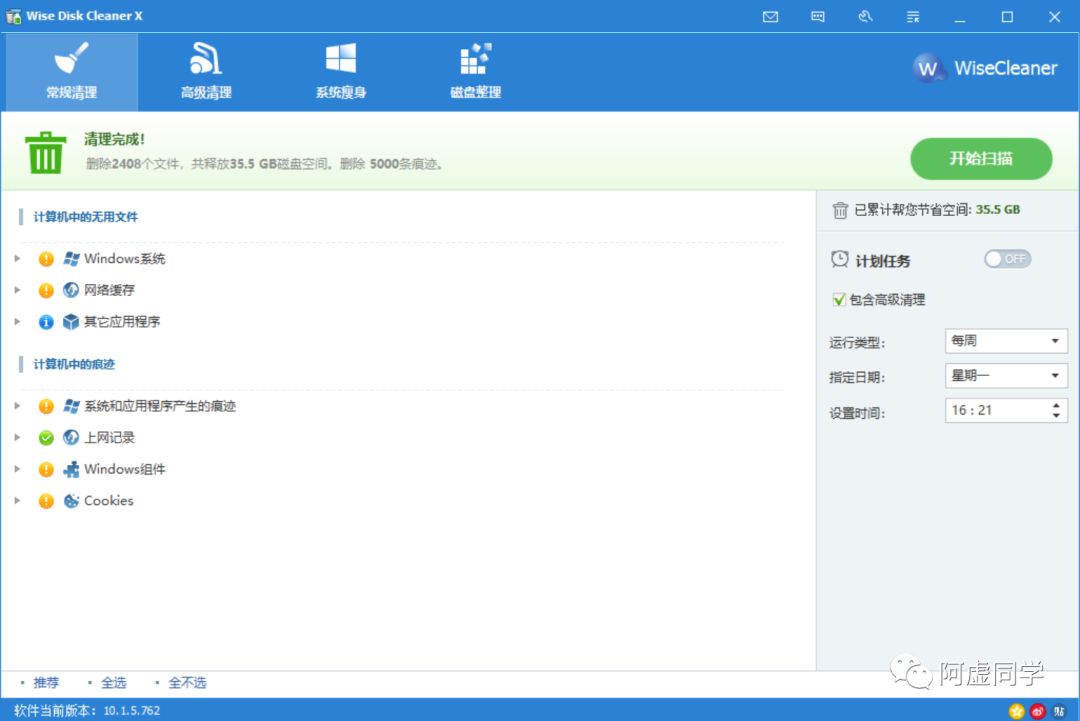Expand the 网络缓存 tree node arrow
Image resolution: width=1080 pixels, height=721 pixels.
point(17,290)
